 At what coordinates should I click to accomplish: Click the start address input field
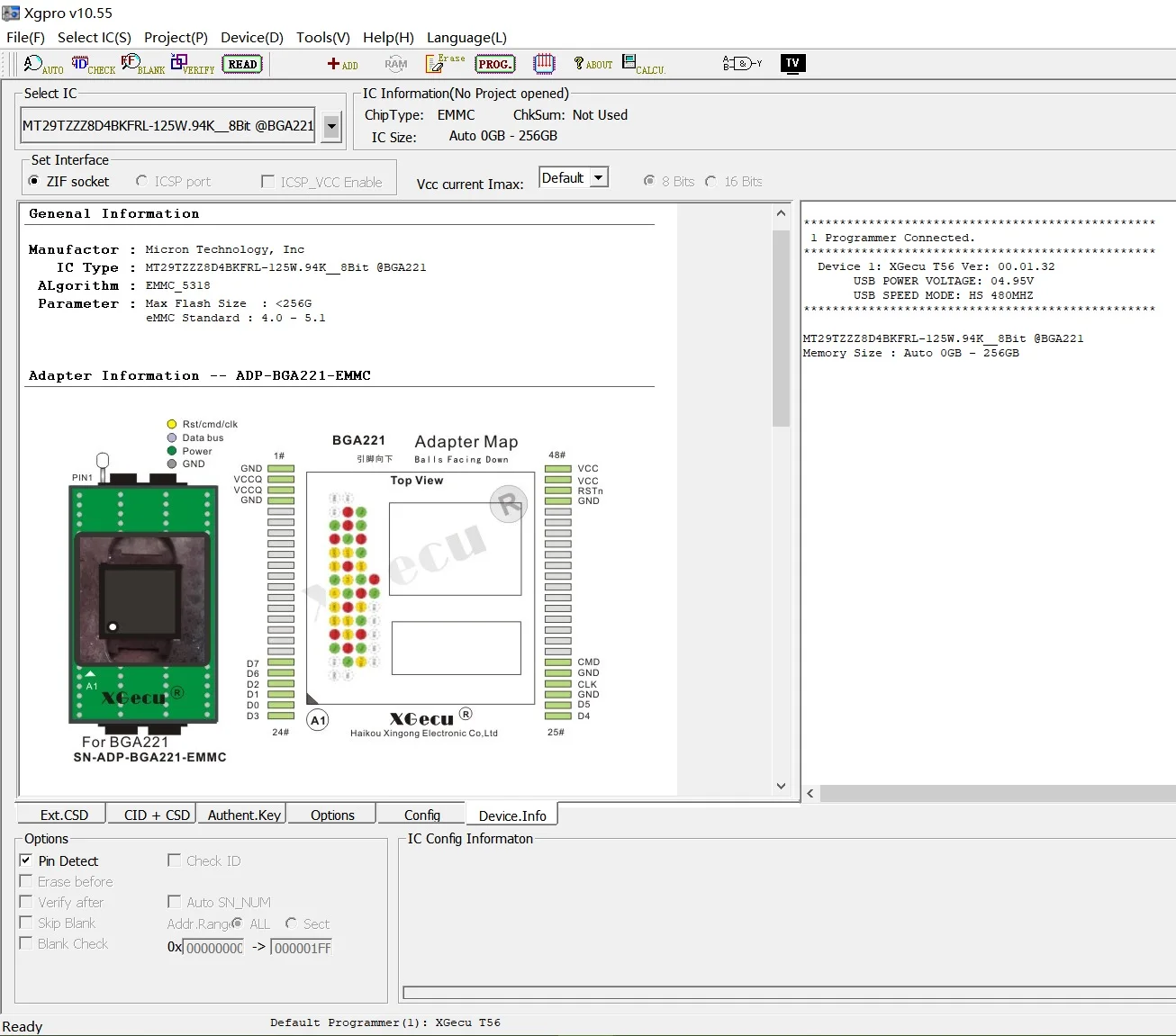pos(214,948)
